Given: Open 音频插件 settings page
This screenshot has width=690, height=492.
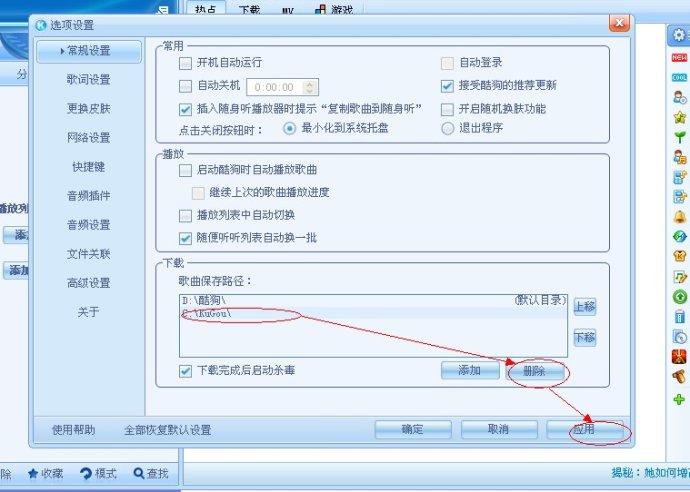Looking at the screenshot, I should point(88,196).
